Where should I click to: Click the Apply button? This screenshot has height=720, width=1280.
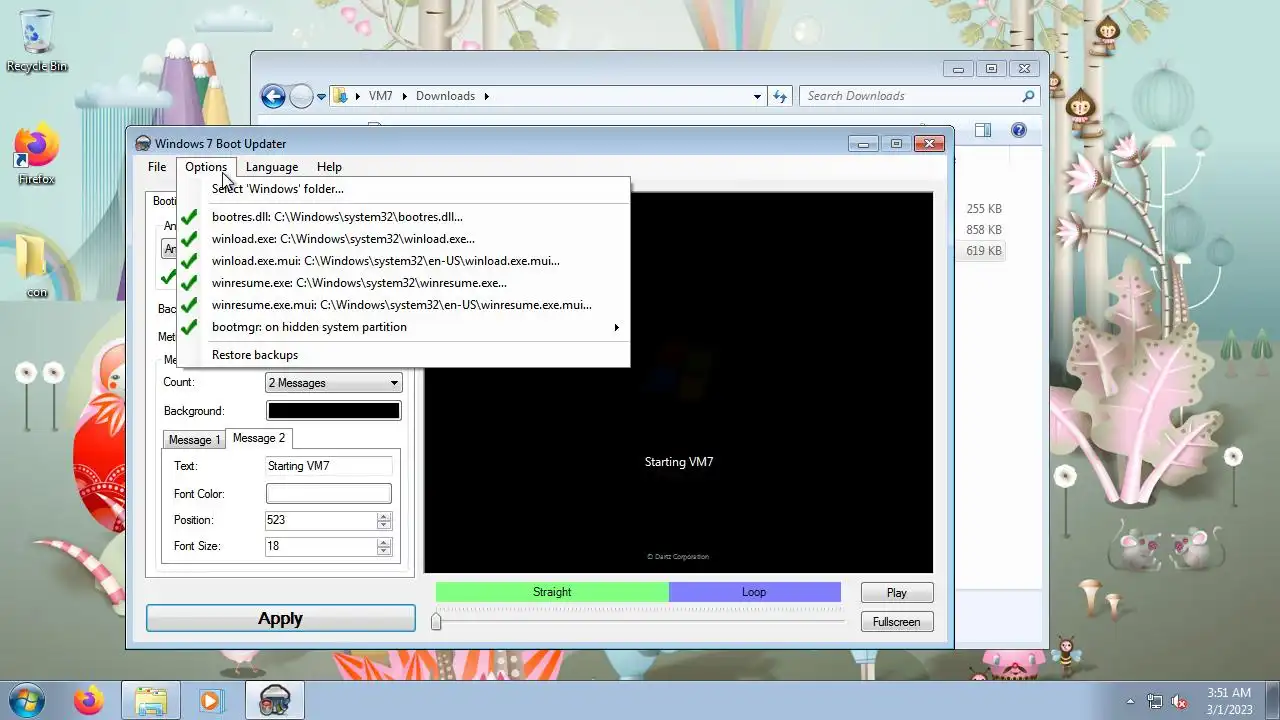(281, 619)
